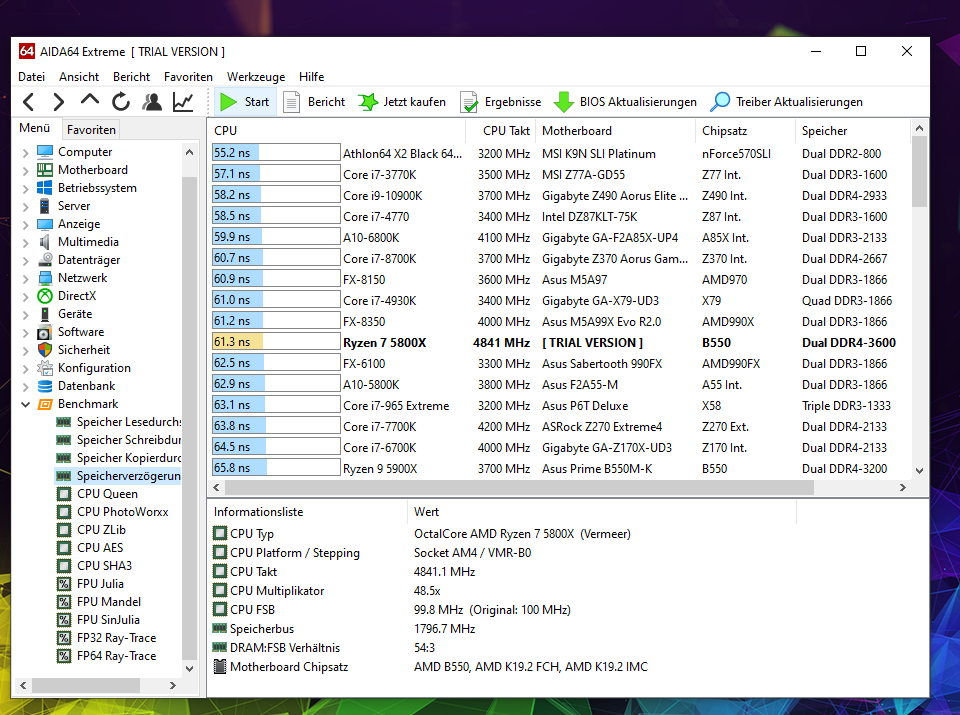Viewport: 960px width, 715px height.
Task: Select the Konfiguration icon
Action: tap(45, 368)
